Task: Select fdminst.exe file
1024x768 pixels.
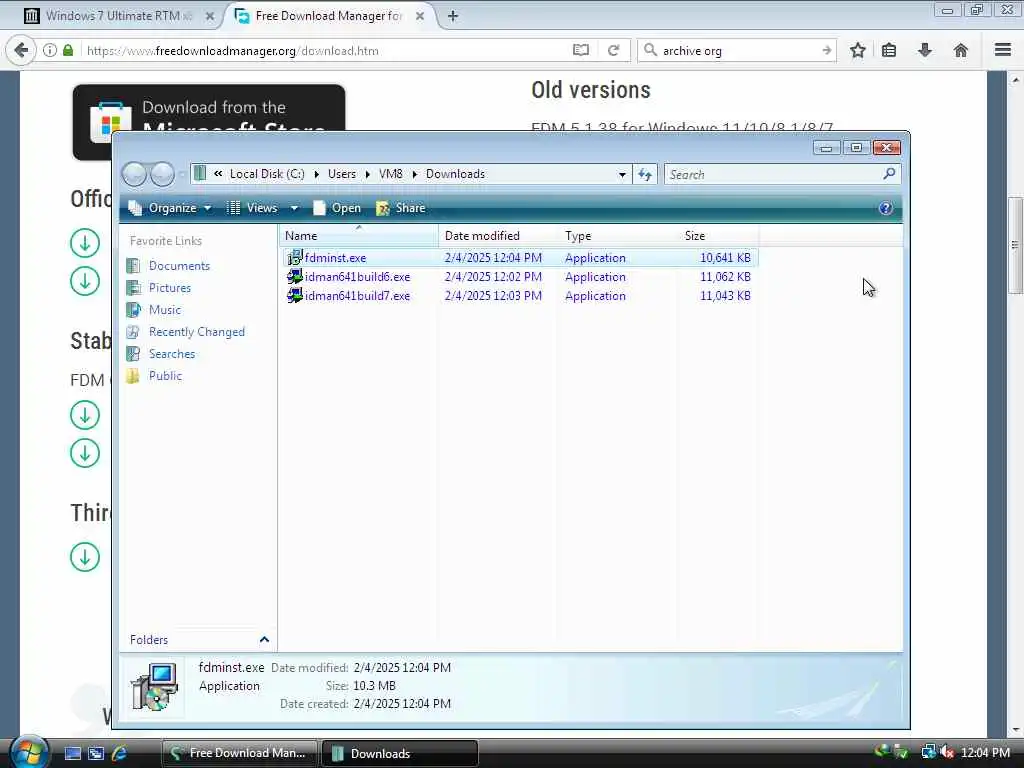Action: pos(520,258)
